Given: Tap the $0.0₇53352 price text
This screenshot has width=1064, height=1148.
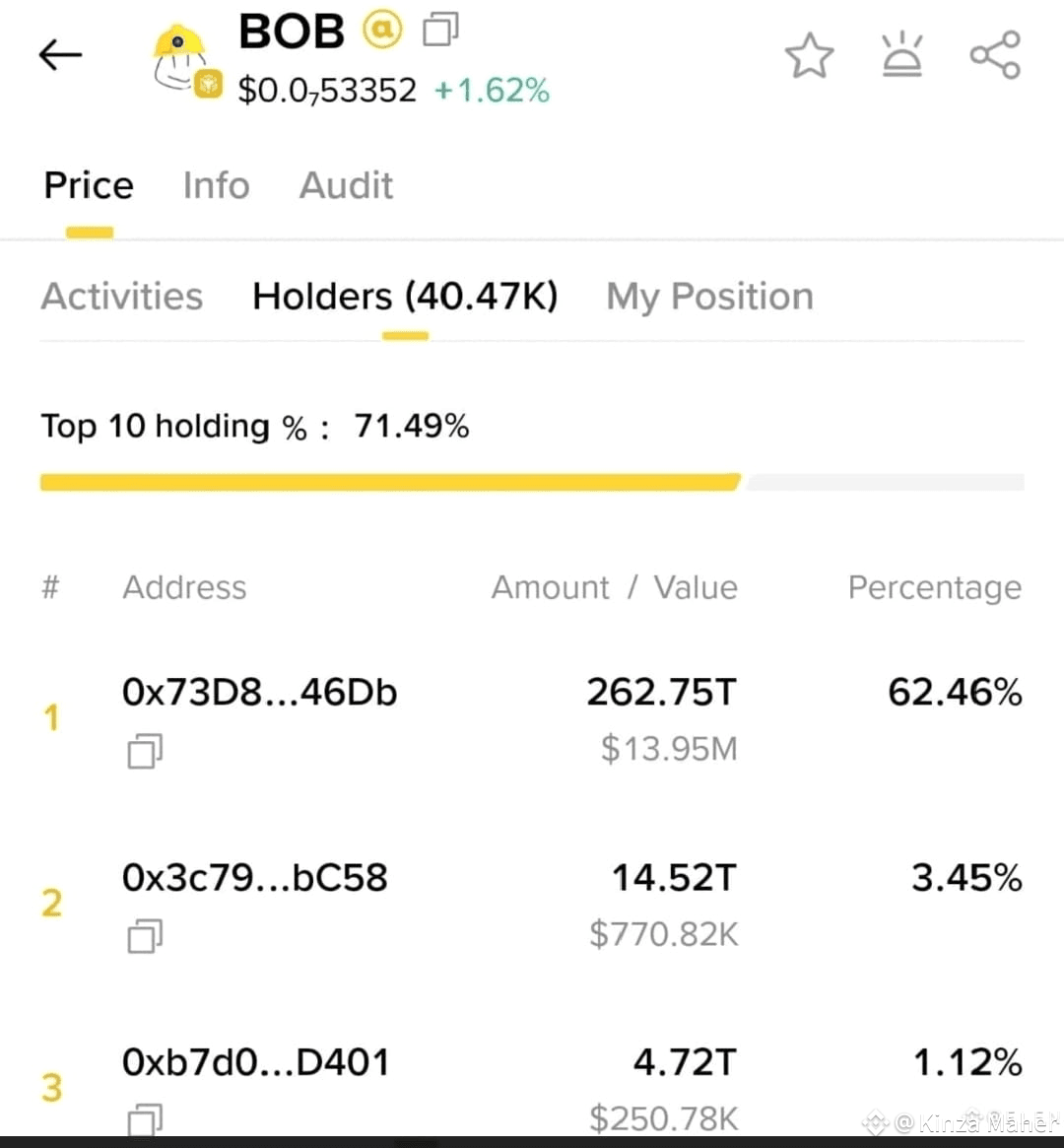Looking at the screenshot, I should [x=327, y=91].
